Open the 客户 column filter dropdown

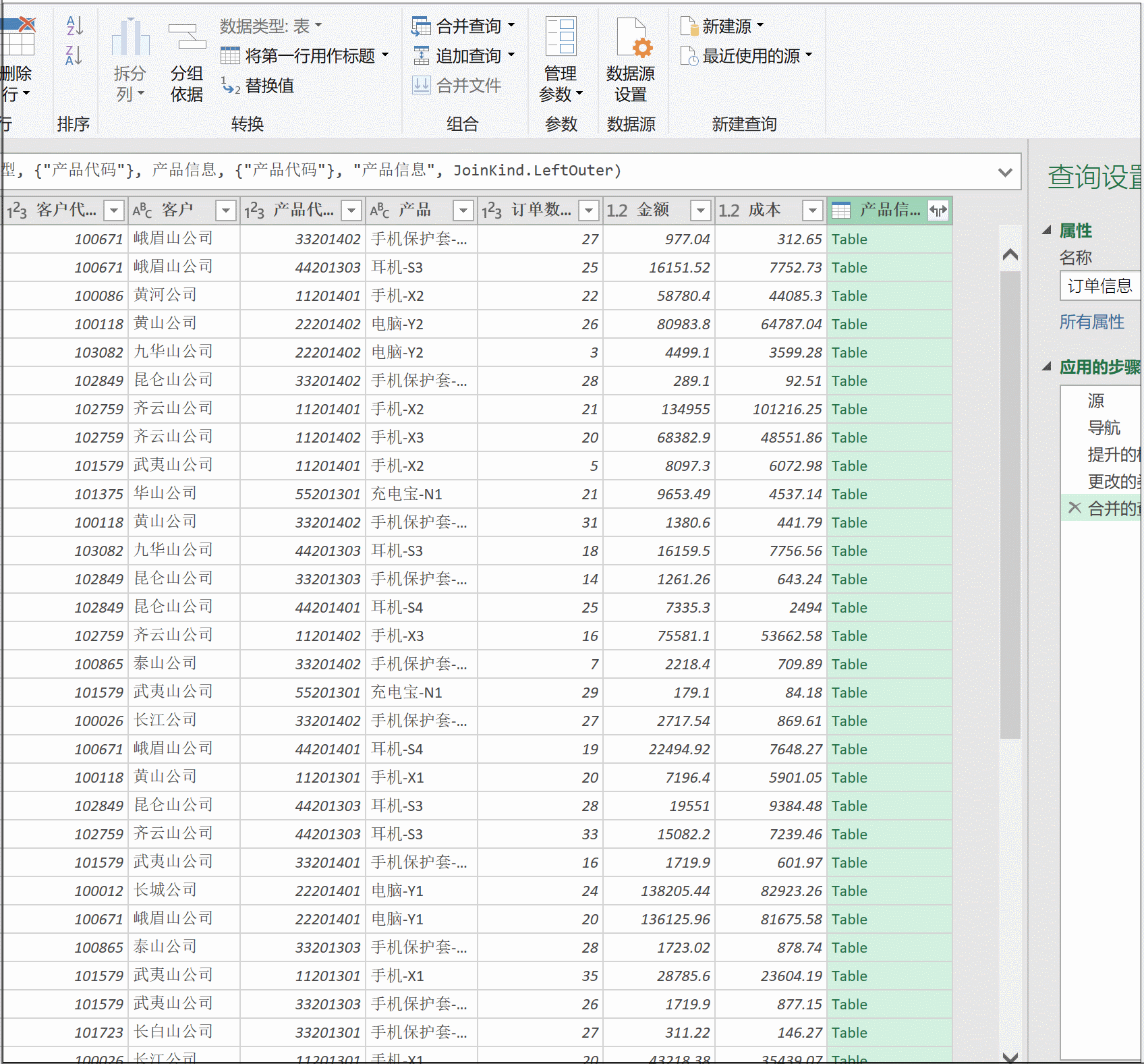point(226,211)
